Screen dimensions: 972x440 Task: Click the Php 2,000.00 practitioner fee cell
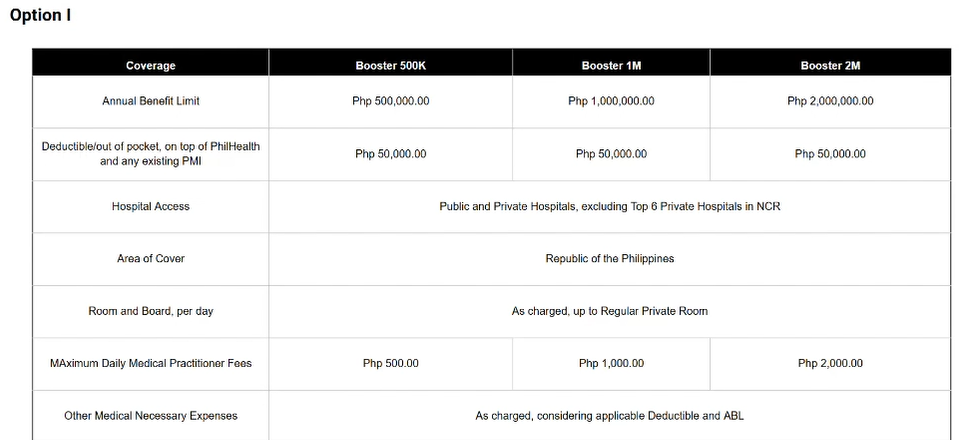830,363
